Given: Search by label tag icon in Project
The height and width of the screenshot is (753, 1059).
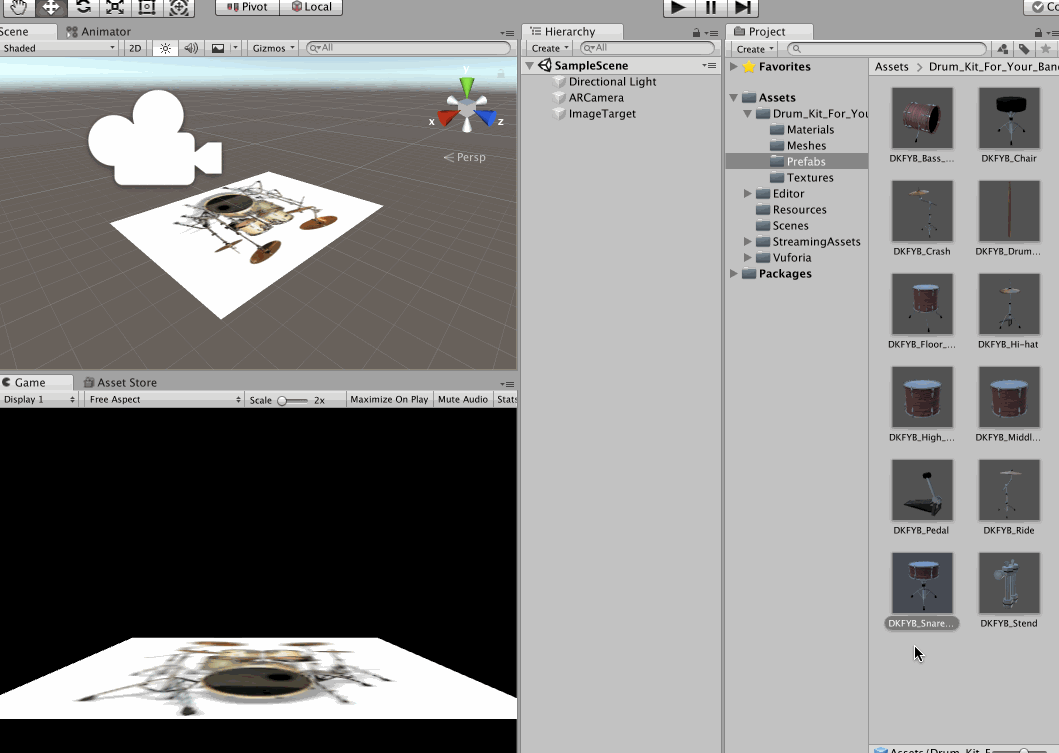Looking at the screenshot, I should coord(1024,49).
